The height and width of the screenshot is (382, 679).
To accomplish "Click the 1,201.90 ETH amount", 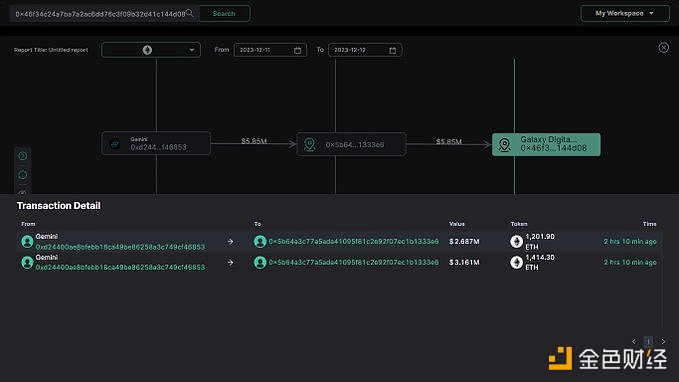I will pyautogui.click(x=540, y=241).
